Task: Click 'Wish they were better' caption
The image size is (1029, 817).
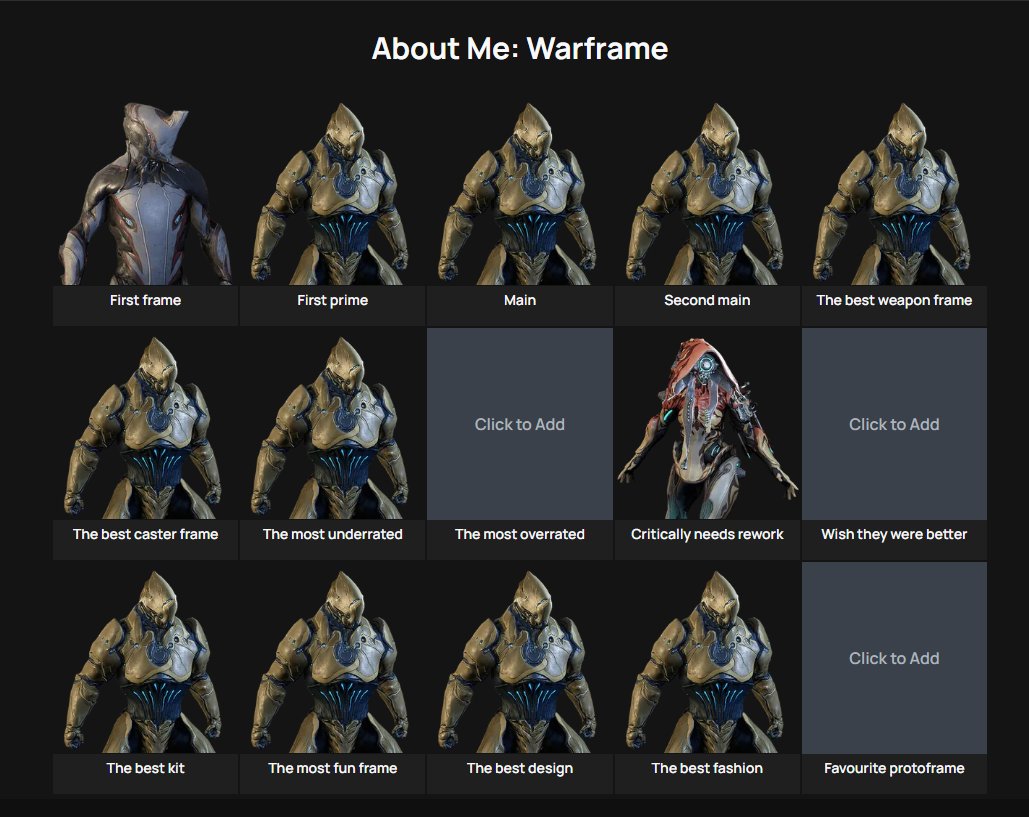Action: pos(894,534)
